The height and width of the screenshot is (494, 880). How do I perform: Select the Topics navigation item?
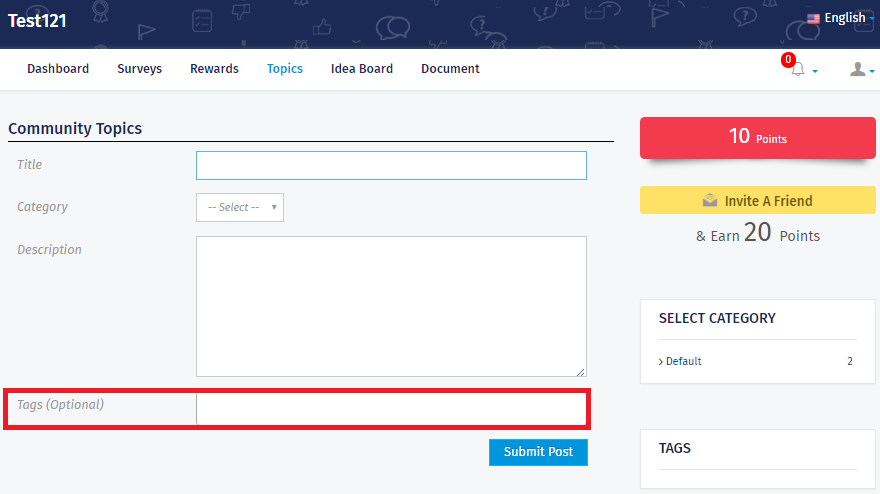click(285, 69)
